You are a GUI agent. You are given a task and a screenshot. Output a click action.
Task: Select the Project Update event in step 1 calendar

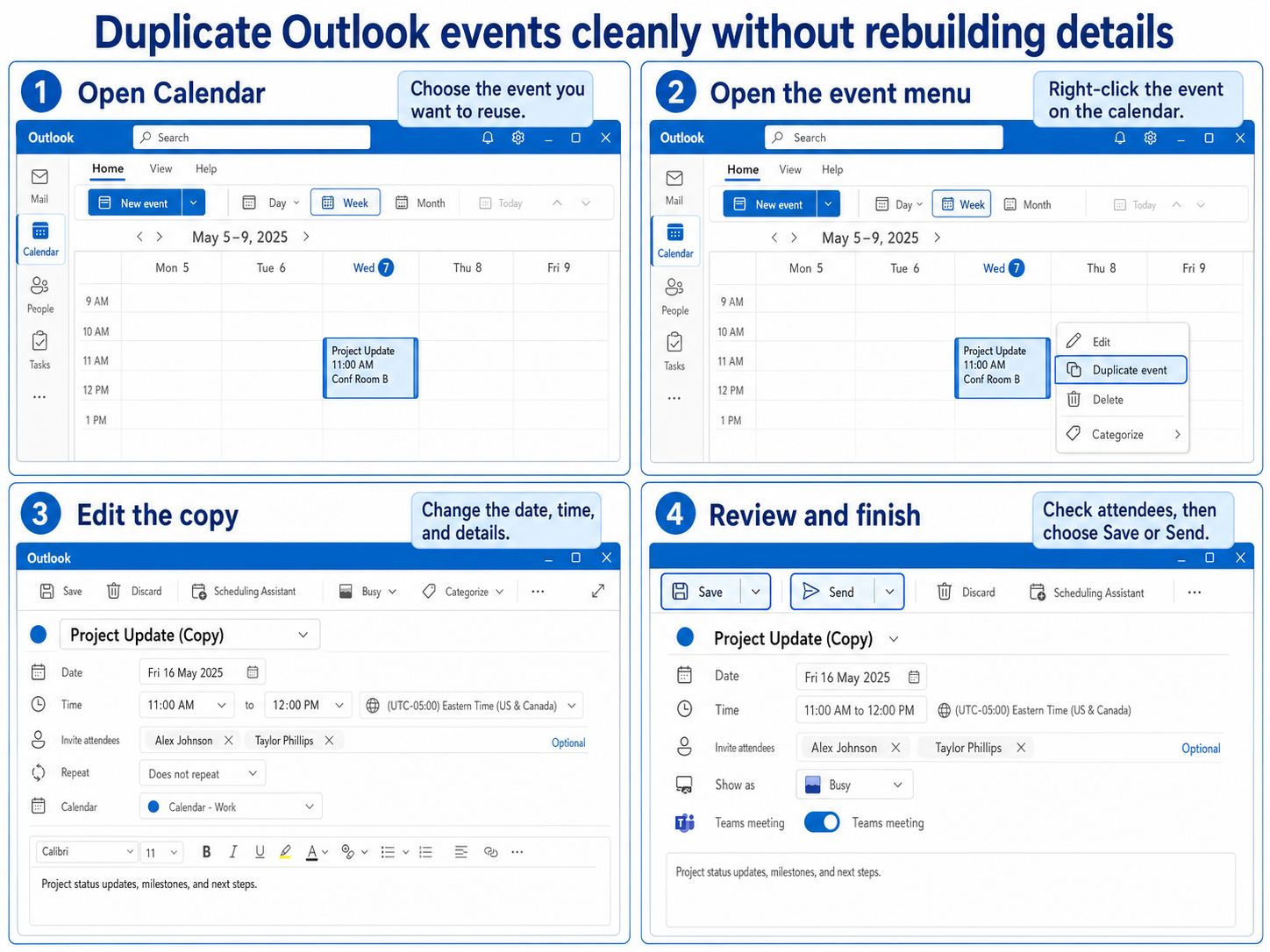coord(370,368)
